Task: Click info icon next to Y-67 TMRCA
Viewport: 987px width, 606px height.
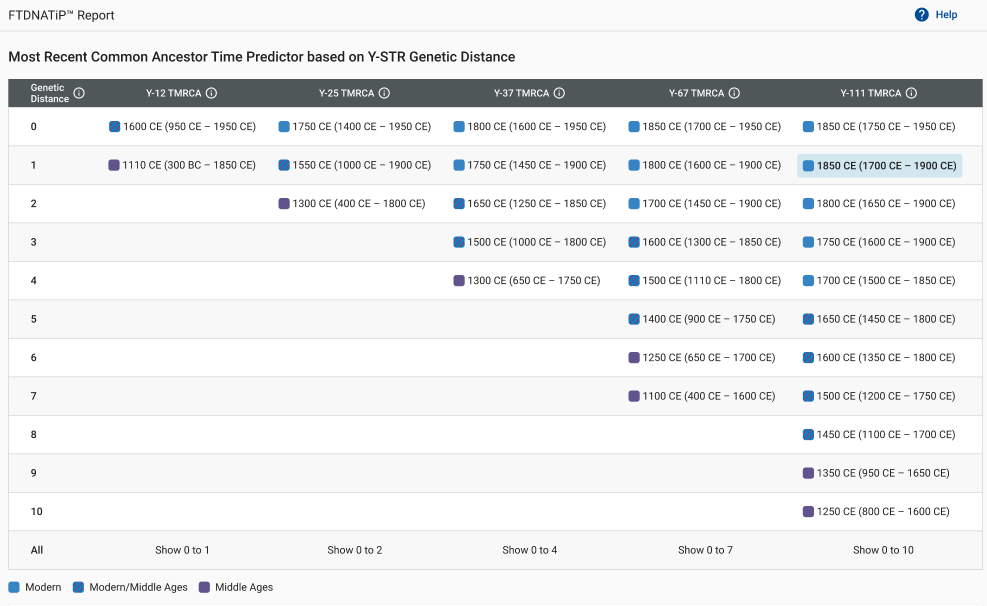Action: 734,93
